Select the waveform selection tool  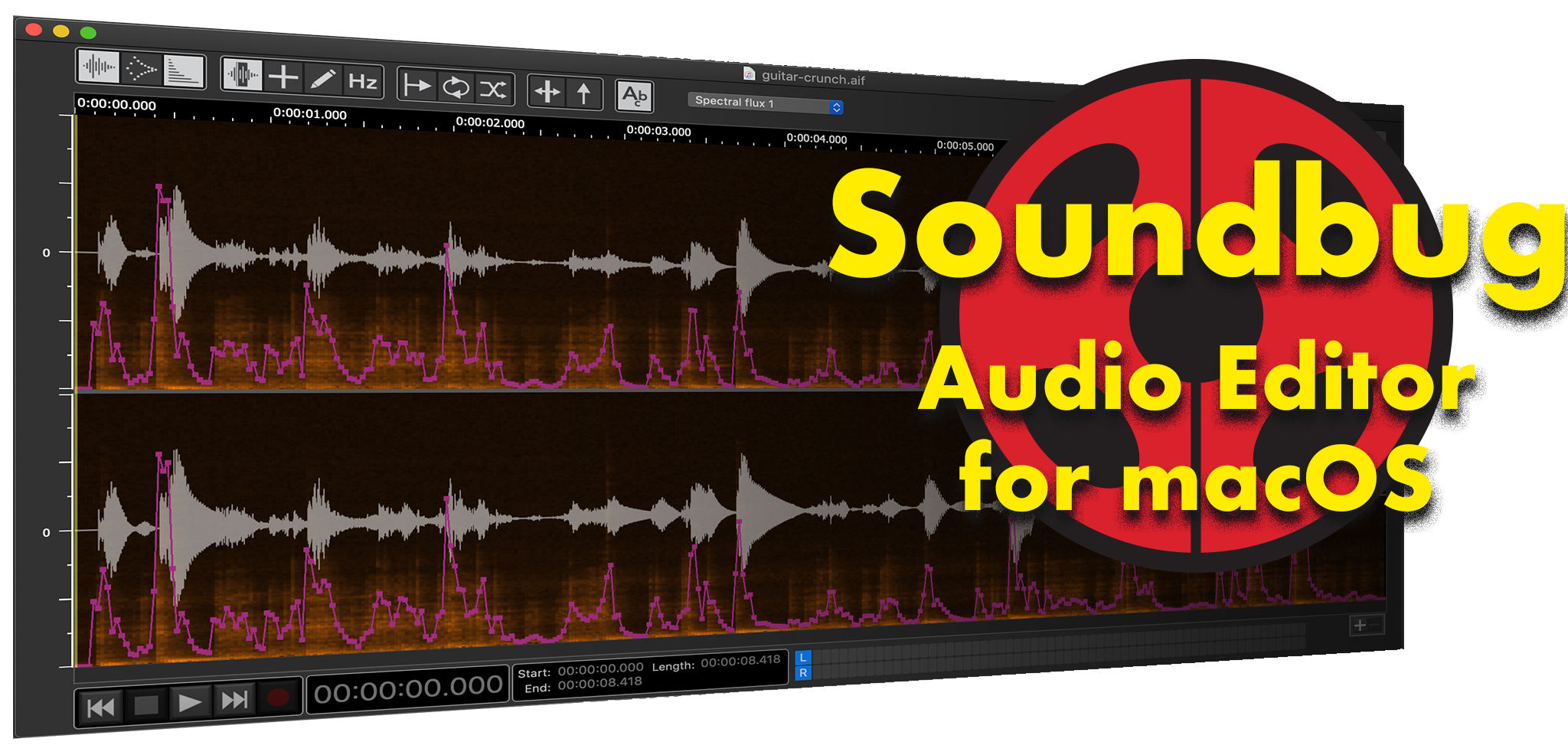coord(243,74)
